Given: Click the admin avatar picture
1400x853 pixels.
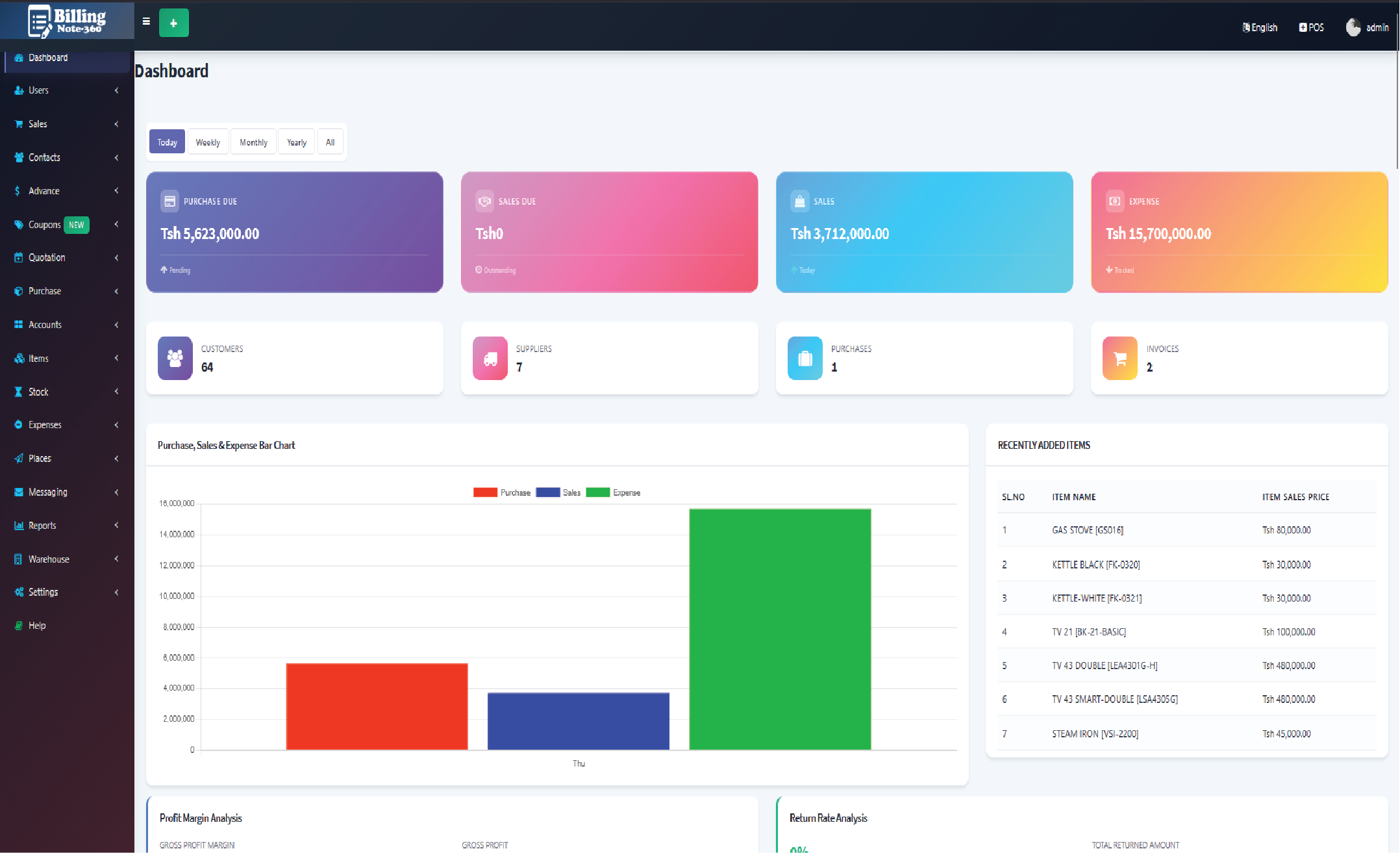Looking at the screenshot, I should (x=1353, y=27).
